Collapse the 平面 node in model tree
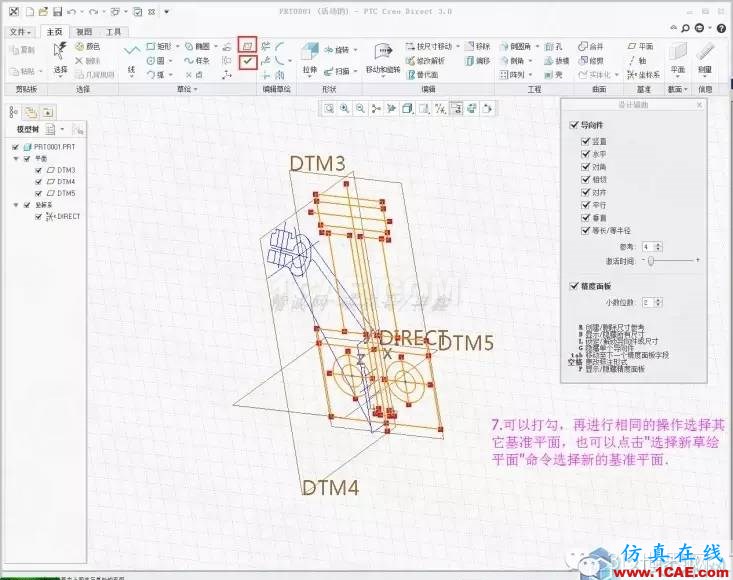733x580 pixels. tap(16, 159)
